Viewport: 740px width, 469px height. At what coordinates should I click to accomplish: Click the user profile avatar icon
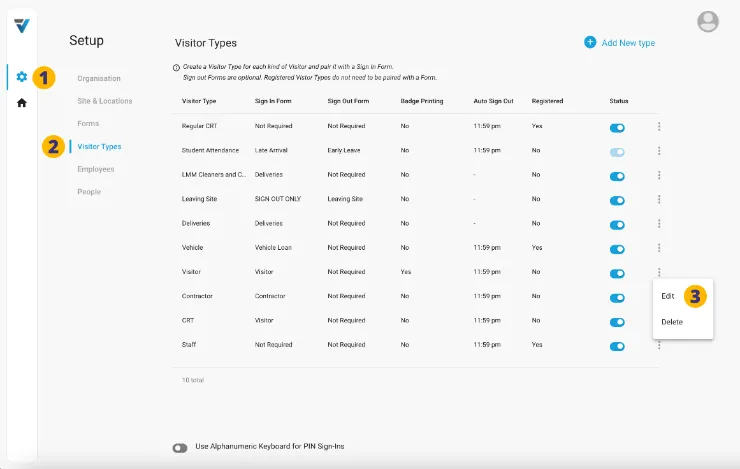[708, 21]
